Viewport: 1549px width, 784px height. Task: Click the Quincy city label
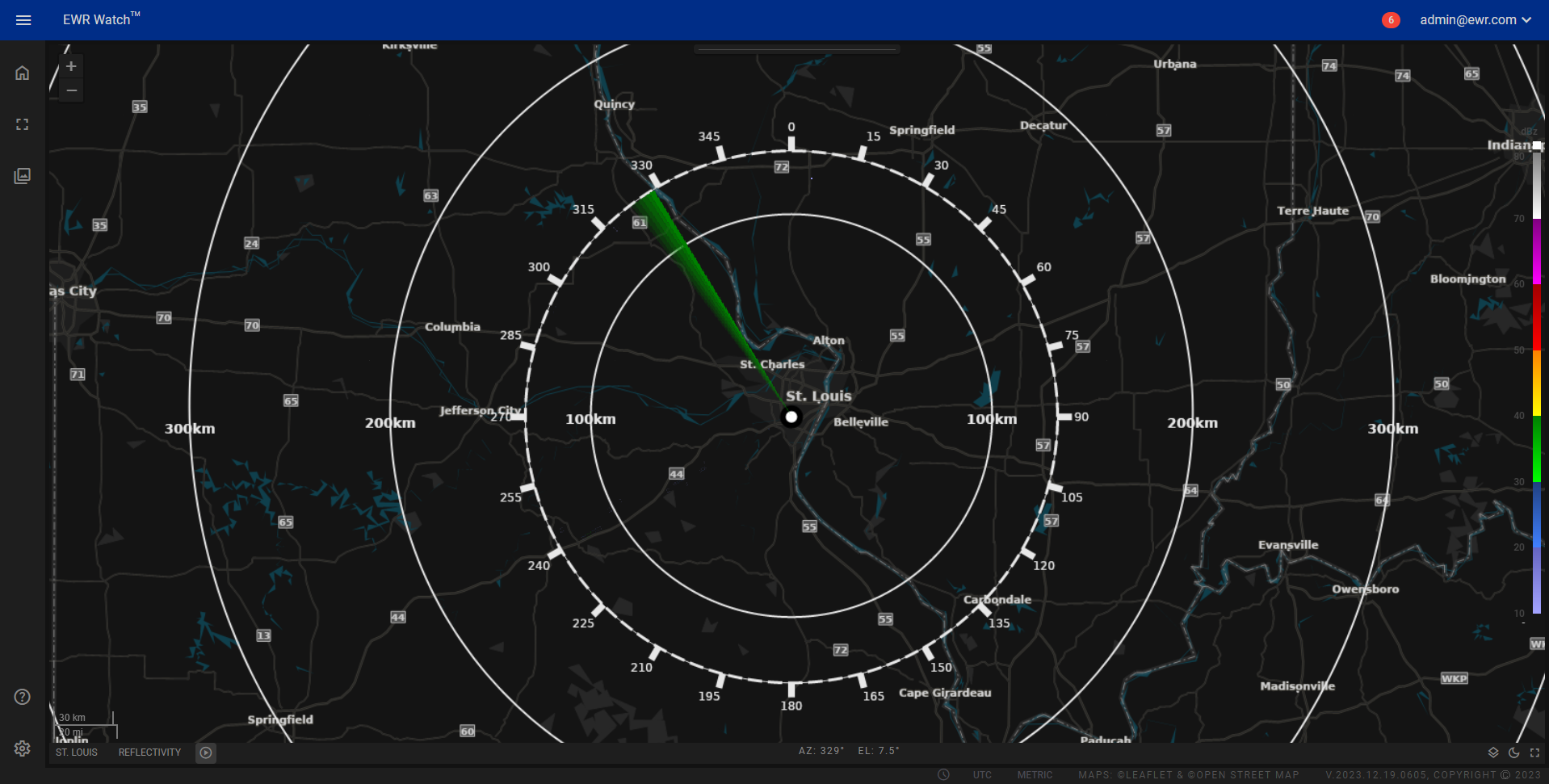tap(615, 104)
